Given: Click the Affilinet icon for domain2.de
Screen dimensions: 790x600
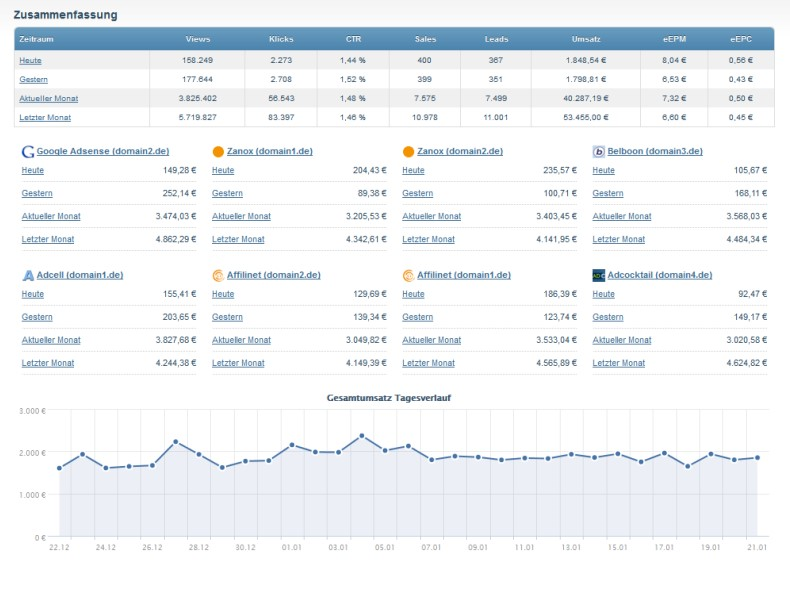Looking at the screenshot, I should tap(218, 275).
